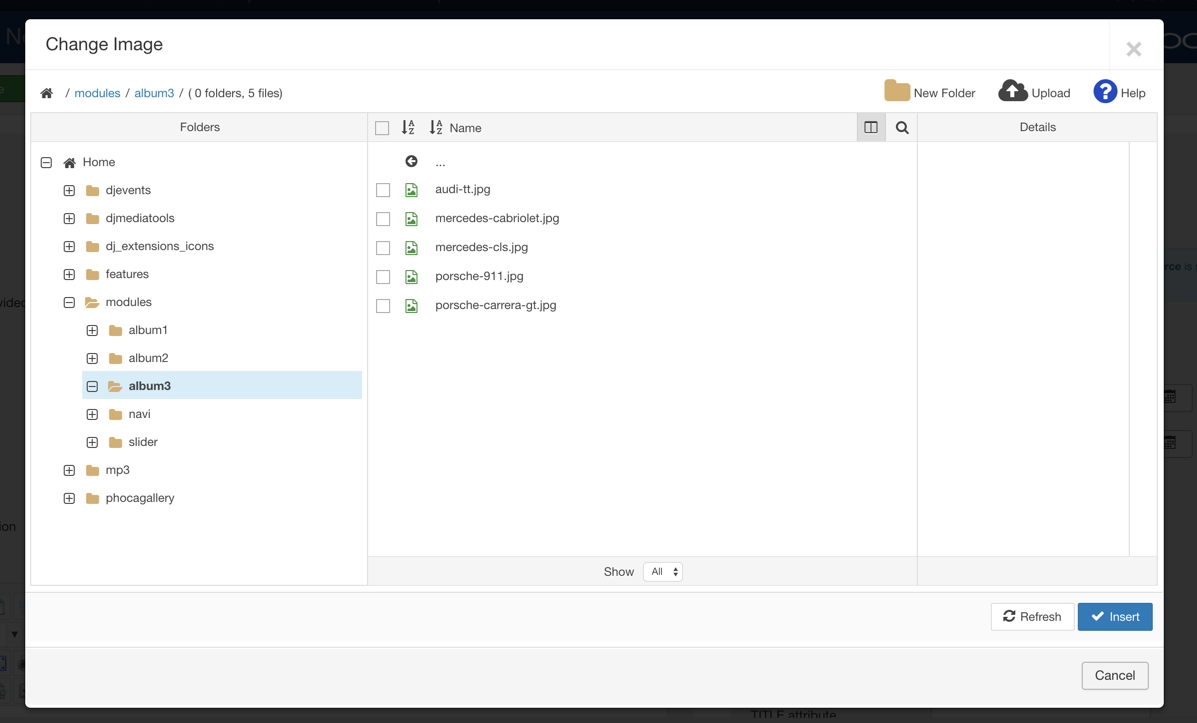Toggle the select-all files checkbox

tap(382, 128)
